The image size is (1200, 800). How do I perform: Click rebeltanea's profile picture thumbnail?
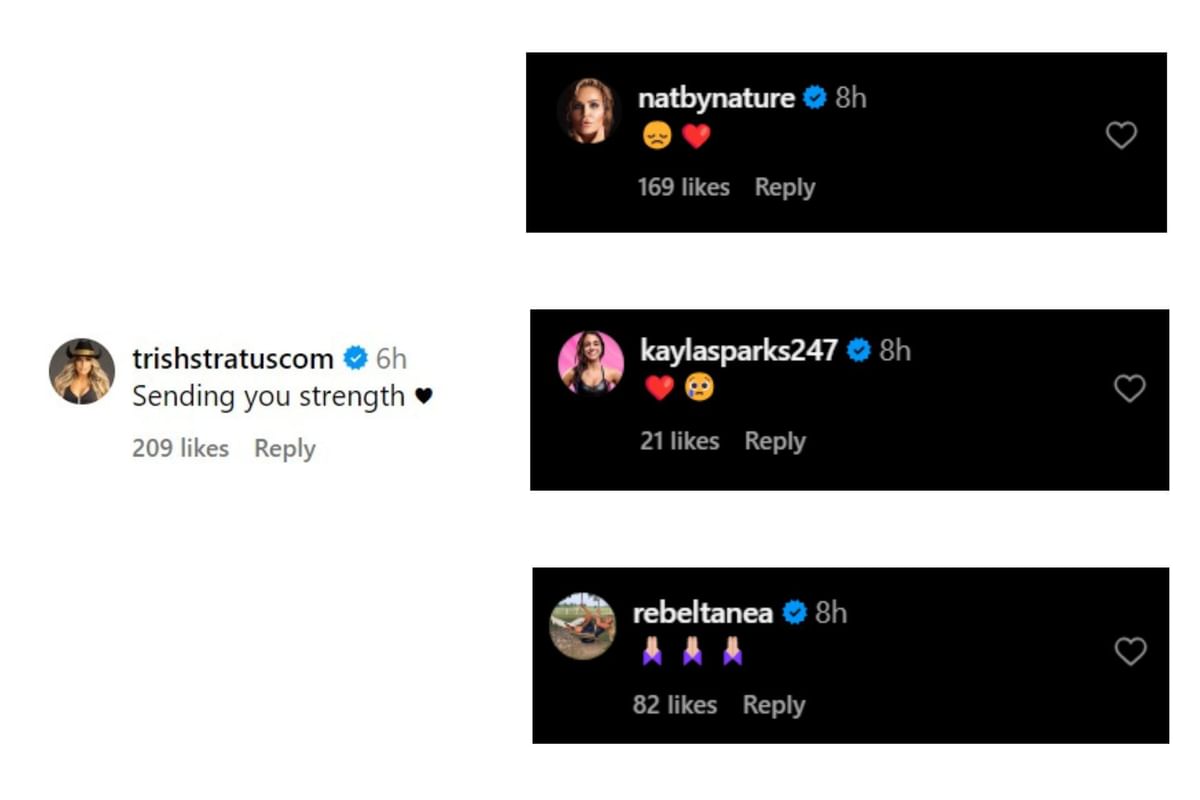583,626
